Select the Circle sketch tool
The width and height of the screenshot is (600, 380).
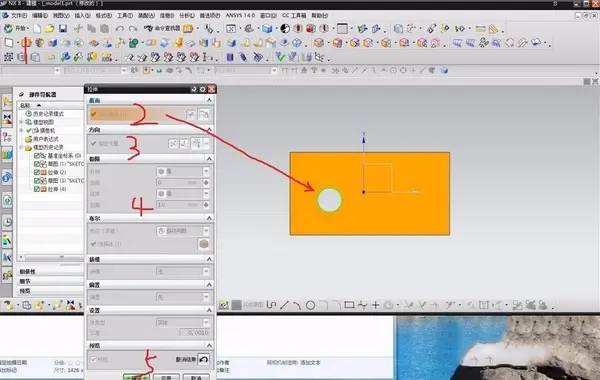pyautogui.click(x=310, y=305)
